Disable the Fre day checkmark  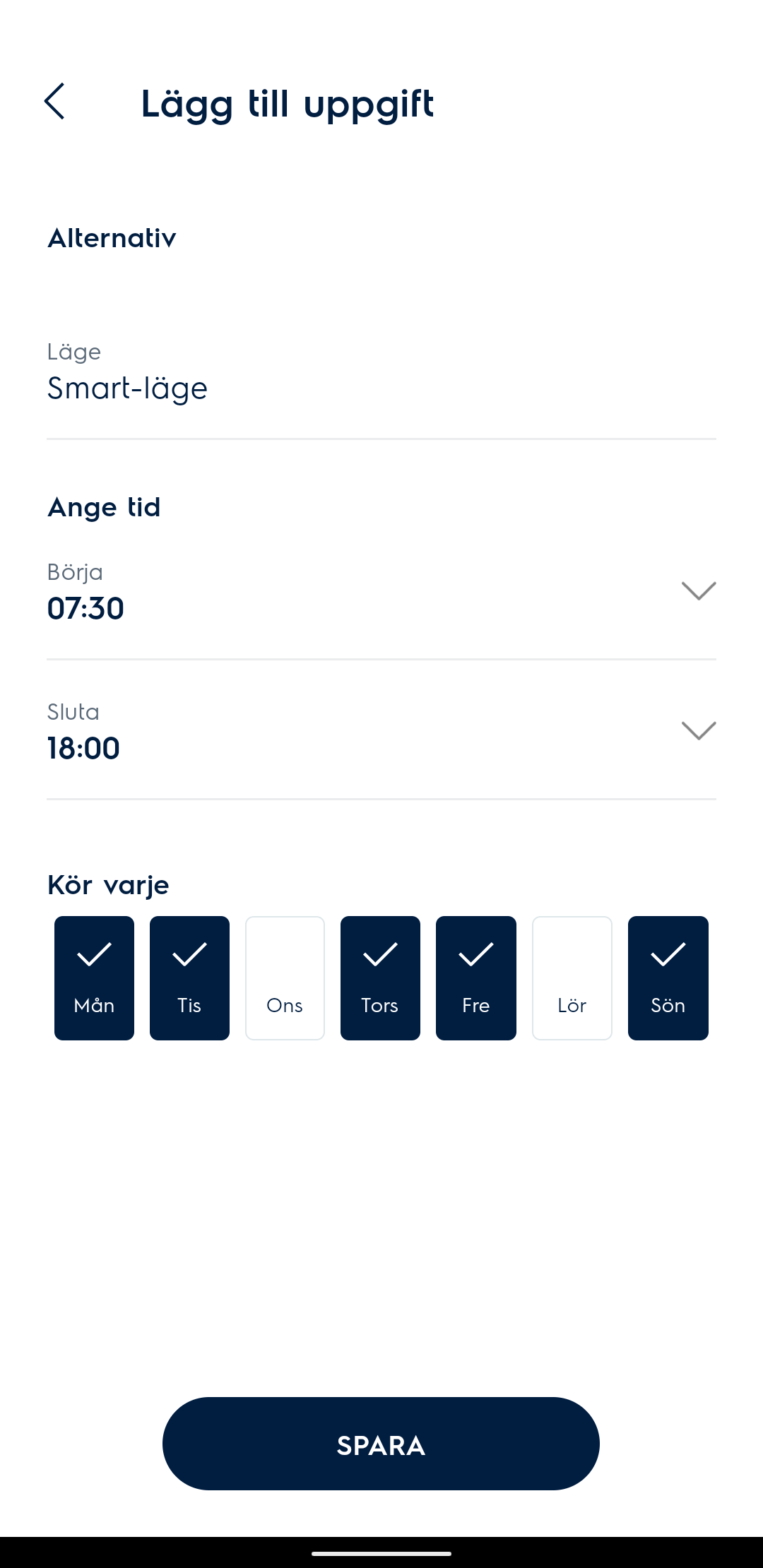point(475,978)
